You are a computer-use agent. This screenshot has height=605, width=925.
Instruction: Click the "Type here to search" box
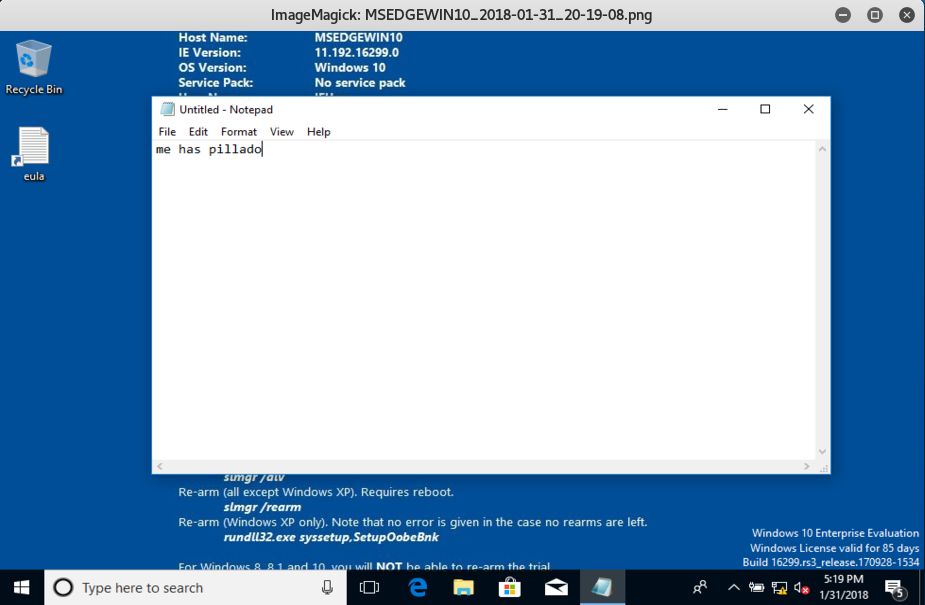[190, 587]
